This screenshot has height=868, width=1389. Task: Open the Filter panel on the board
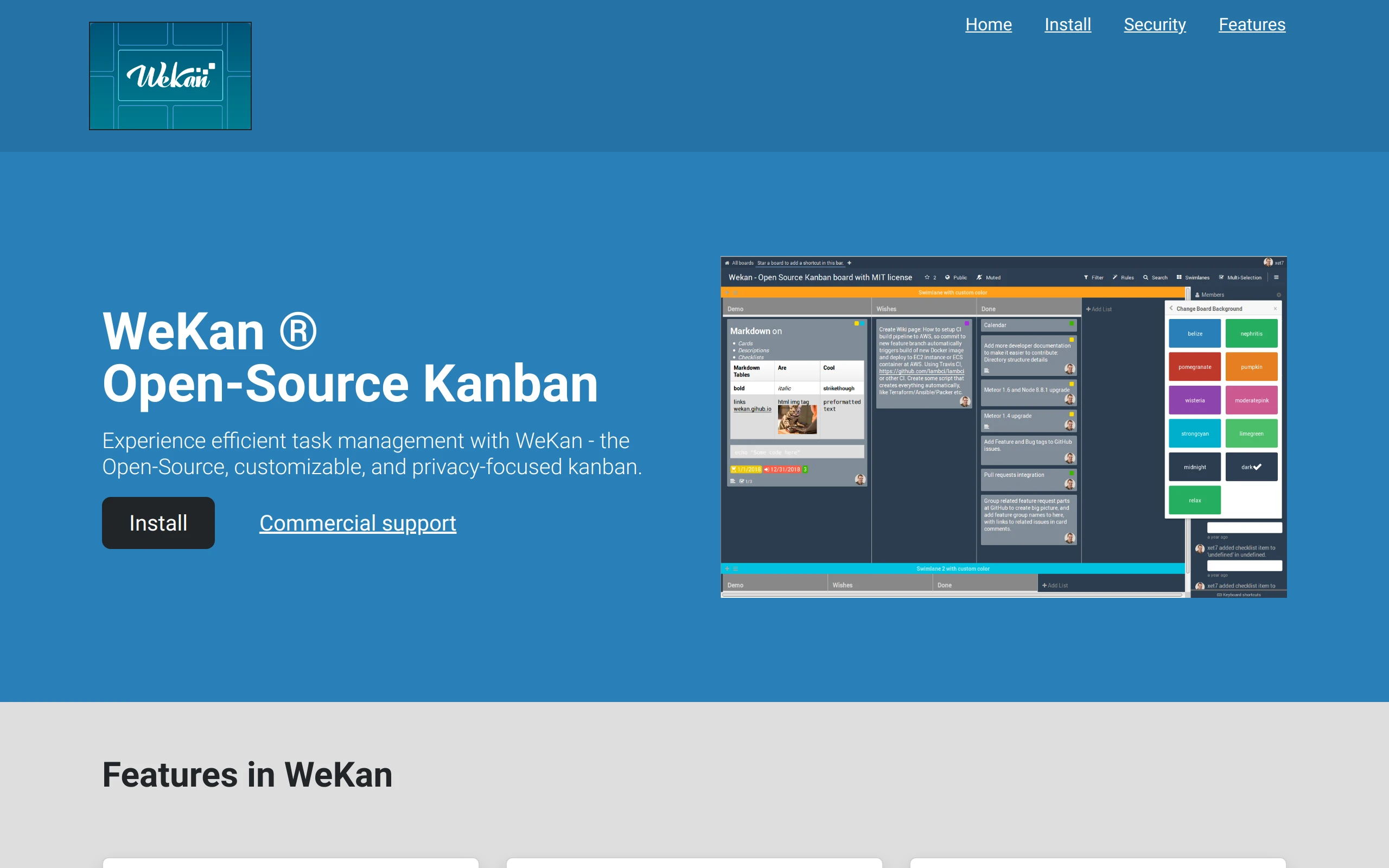pos(1094,278)
